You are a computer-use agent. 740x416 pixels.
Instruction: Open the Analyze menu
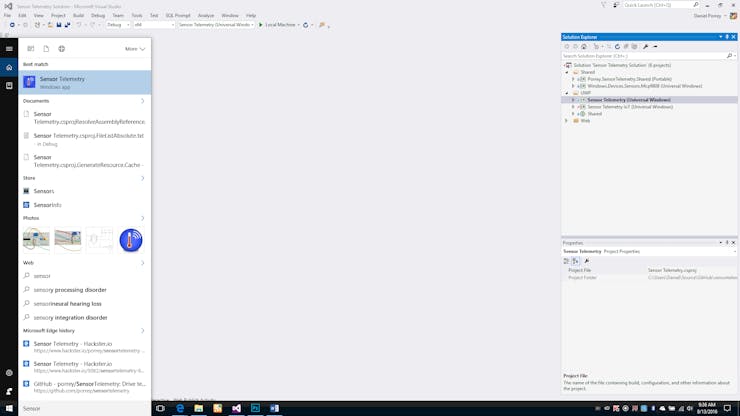206,16
